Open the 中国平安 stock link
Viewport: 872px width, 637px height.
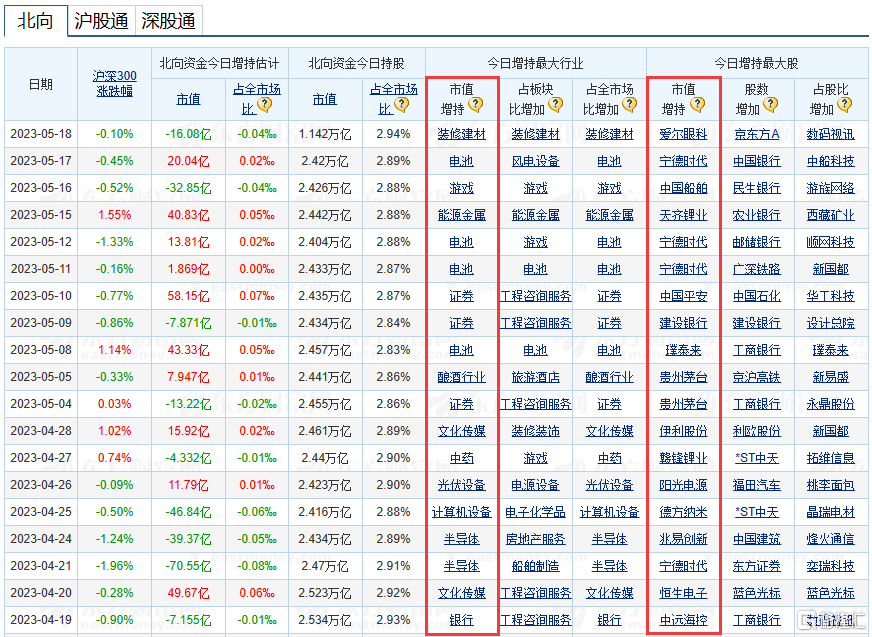coord(683,296)
